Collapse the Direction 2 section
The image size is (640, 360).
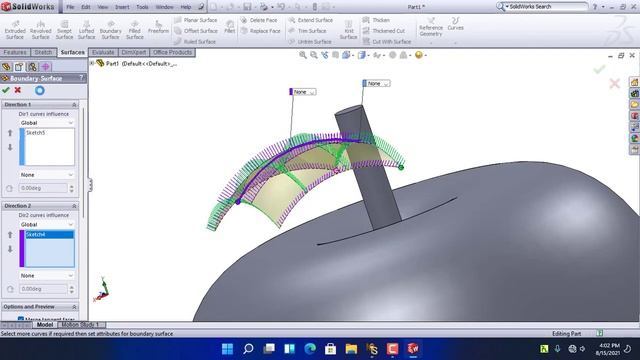click(74, 206)
